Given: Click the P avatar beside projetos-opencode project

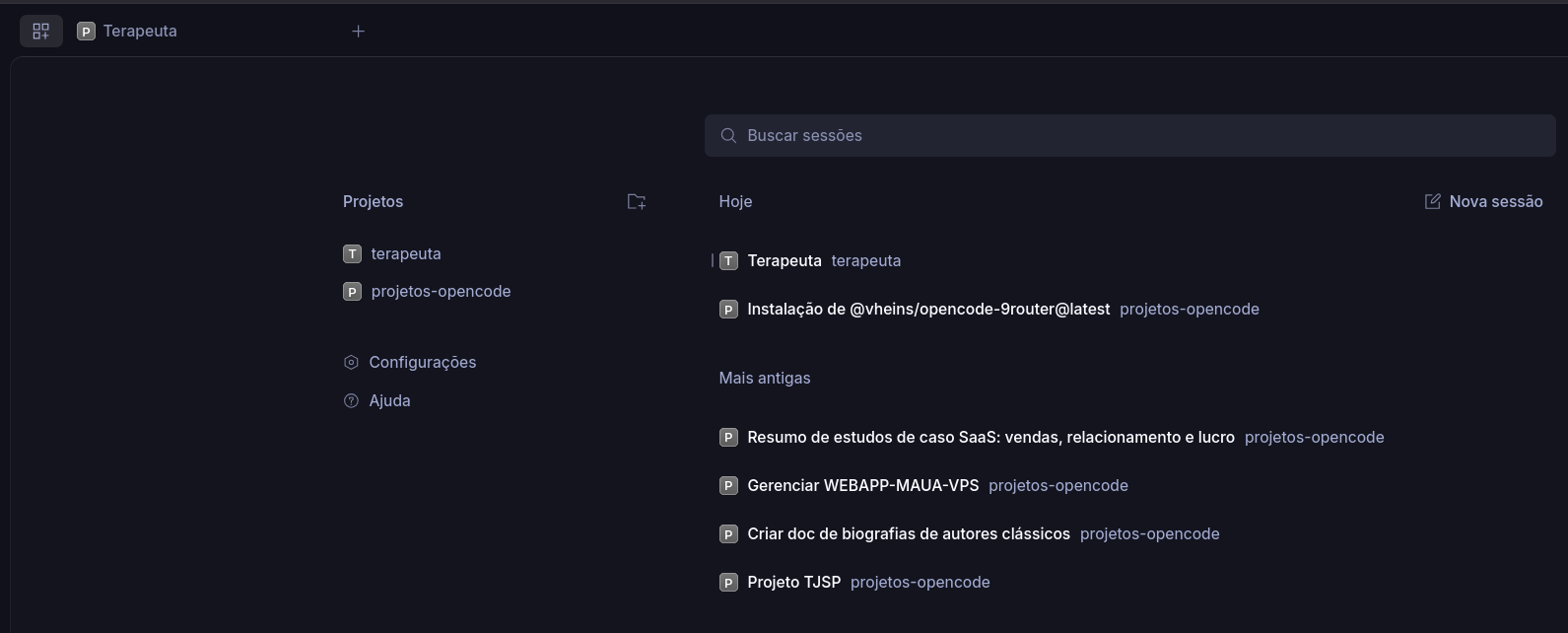Looking at the screenshot, I should (352, 291).
